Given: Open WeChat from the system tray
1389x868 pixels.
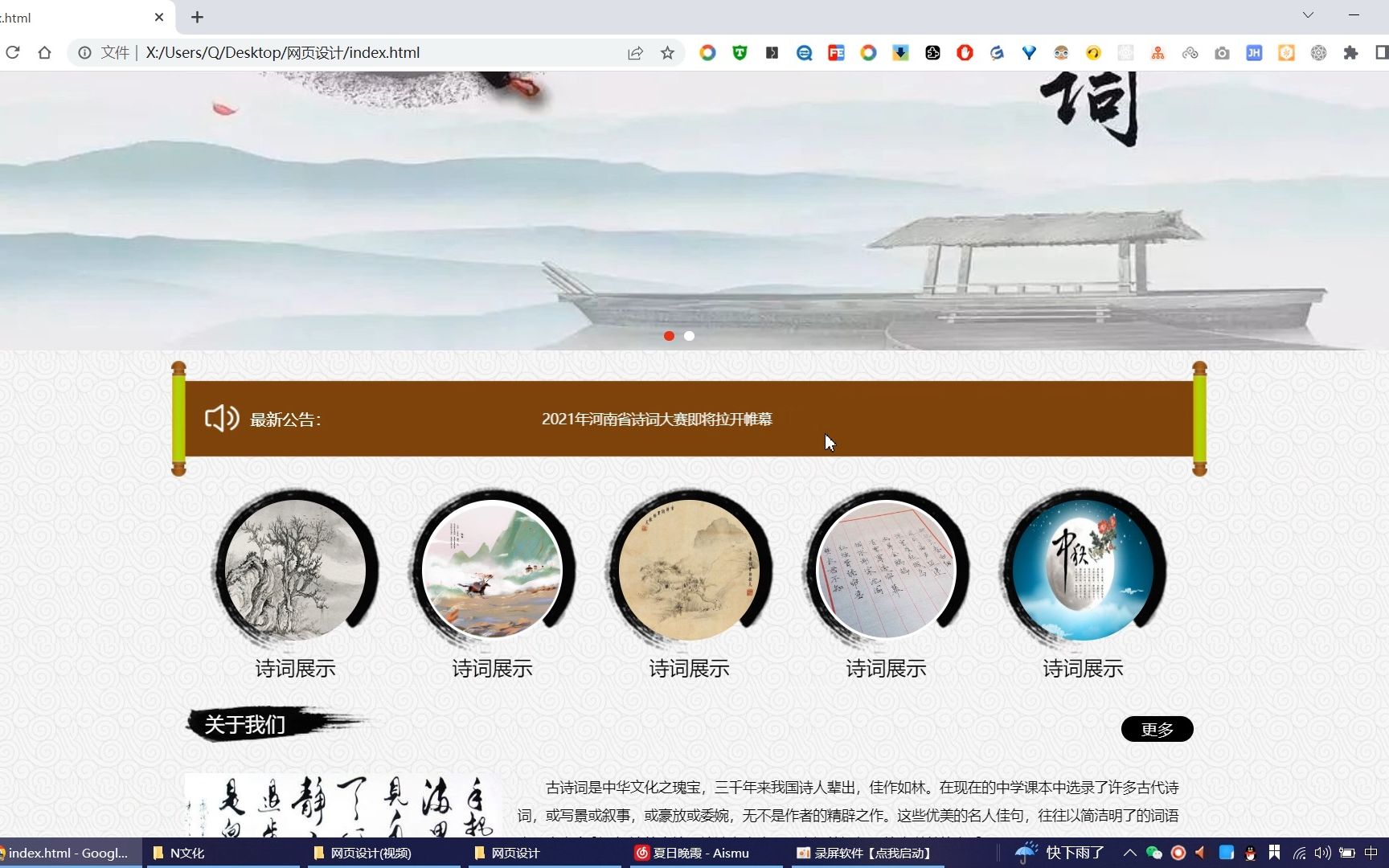Looking at the screenshot, I should pyautogui.click(x=1153, y=853).
